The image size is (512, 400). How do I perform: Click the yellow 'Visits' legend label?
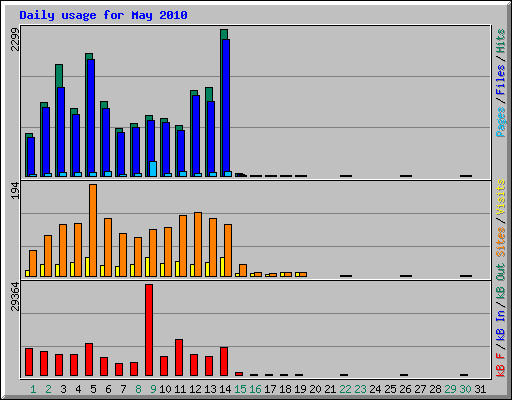500,198
